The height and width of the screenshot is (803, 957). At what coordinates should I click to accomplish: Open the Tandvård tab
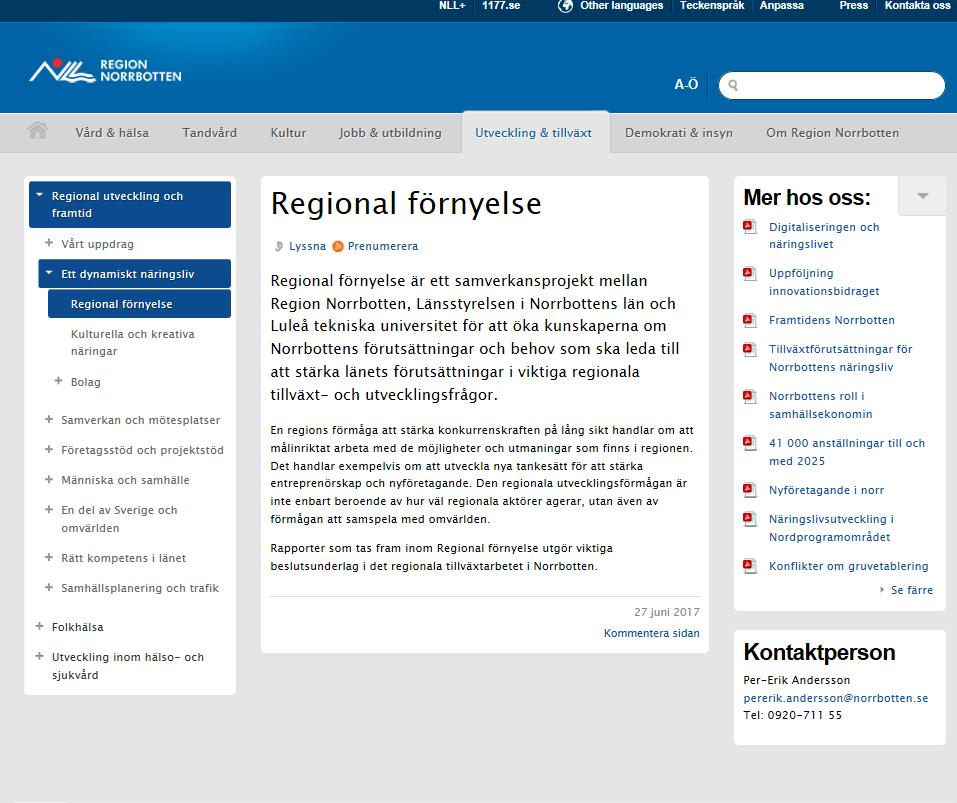(x=209, y=132)
